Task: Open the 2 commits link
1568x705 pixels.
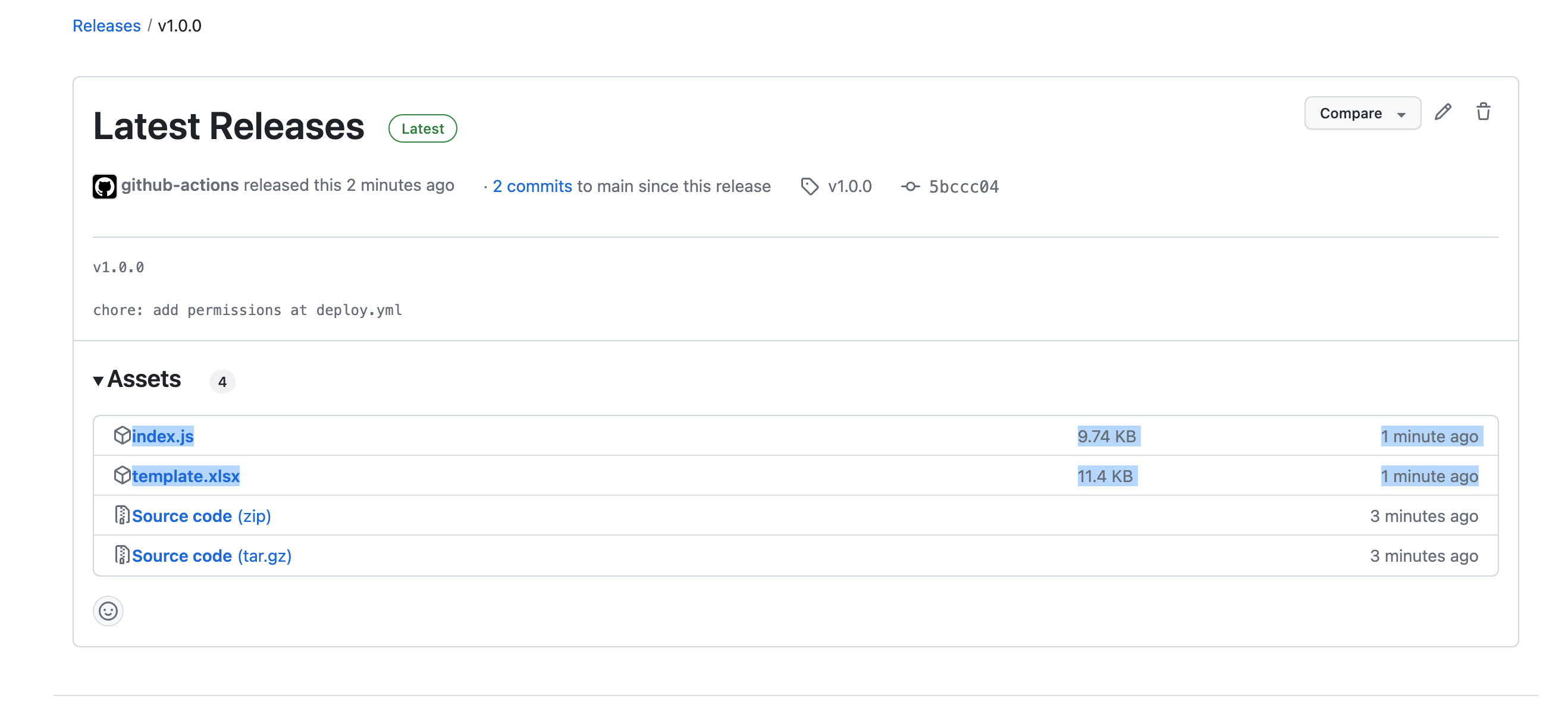Action: point(532,186)
